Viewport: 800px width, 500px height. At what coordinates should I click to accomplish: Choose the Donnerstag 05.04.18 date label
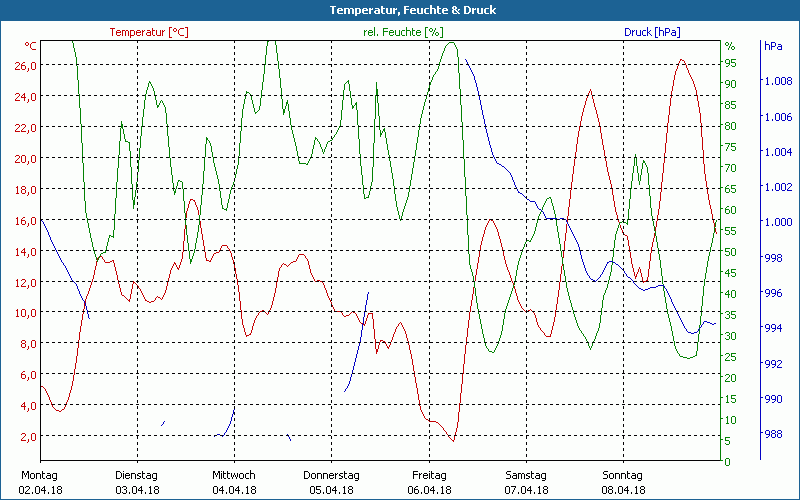(x=331, y=482)
